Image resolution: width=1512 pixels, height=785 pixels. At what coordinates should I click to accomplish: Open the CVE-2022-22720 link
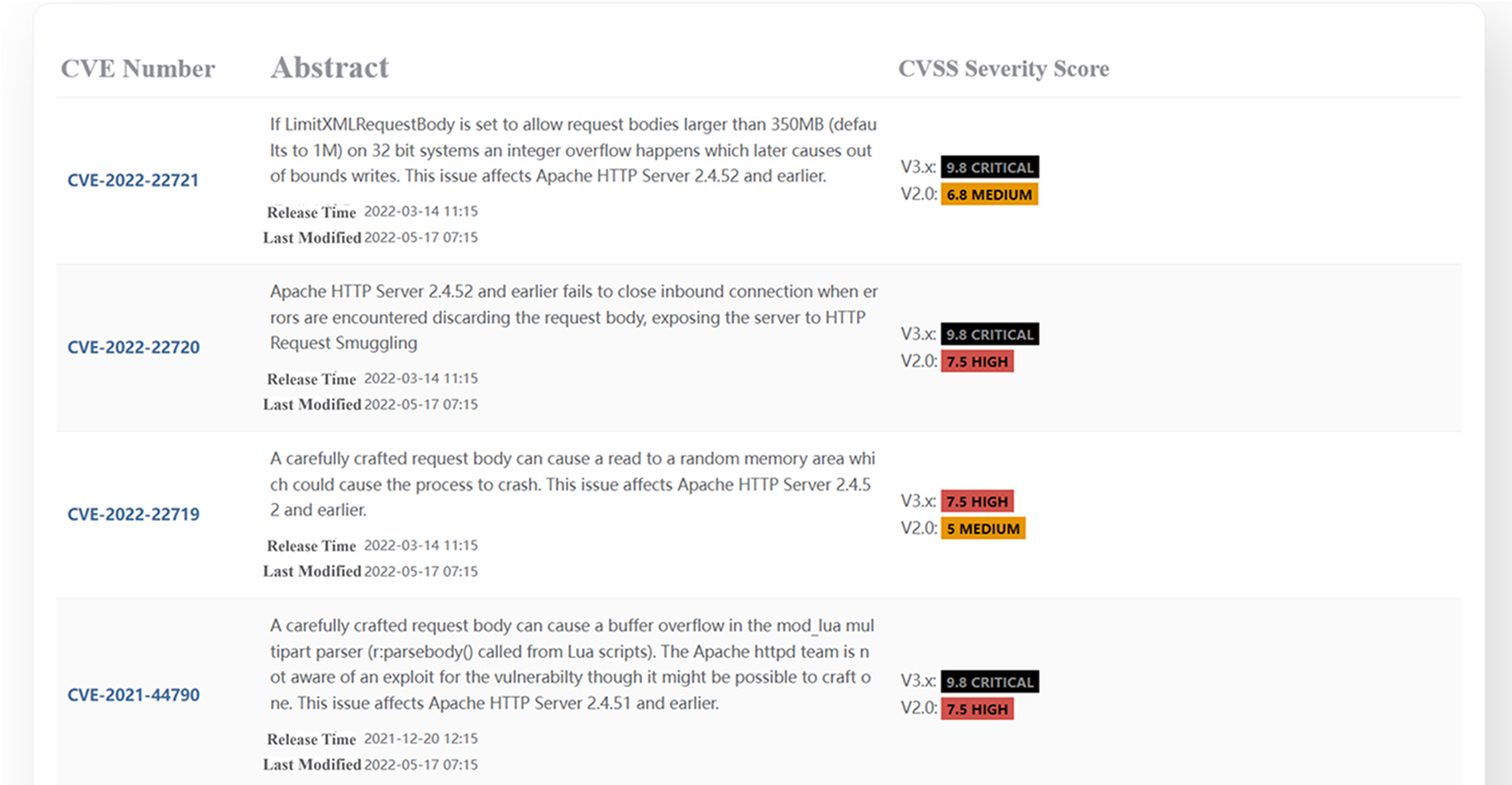[133, 347]
